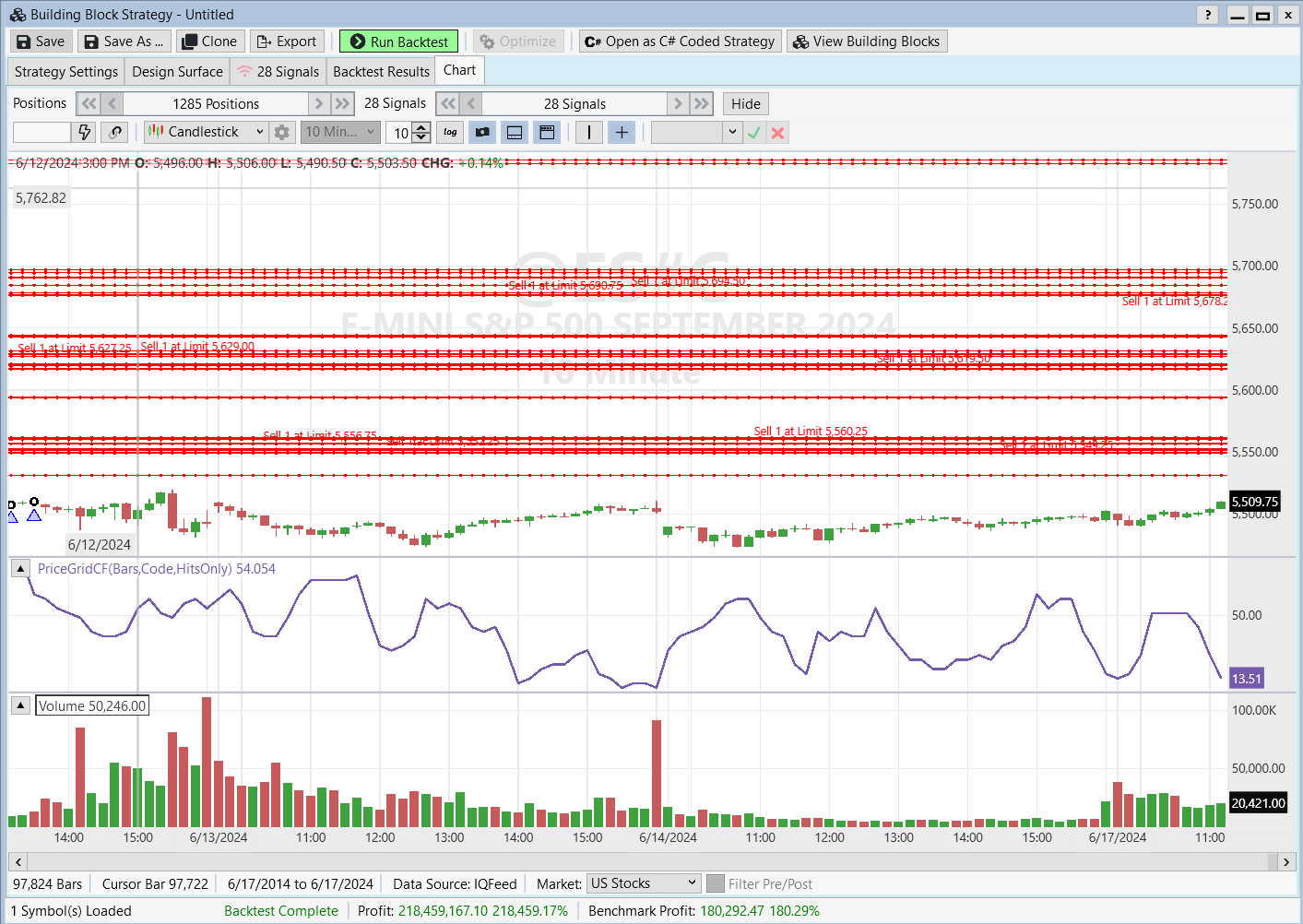Image resolution: width=1303 pixels, height=924 pixels.
Task: Click the Optimize button
Action: click(518, 41)
